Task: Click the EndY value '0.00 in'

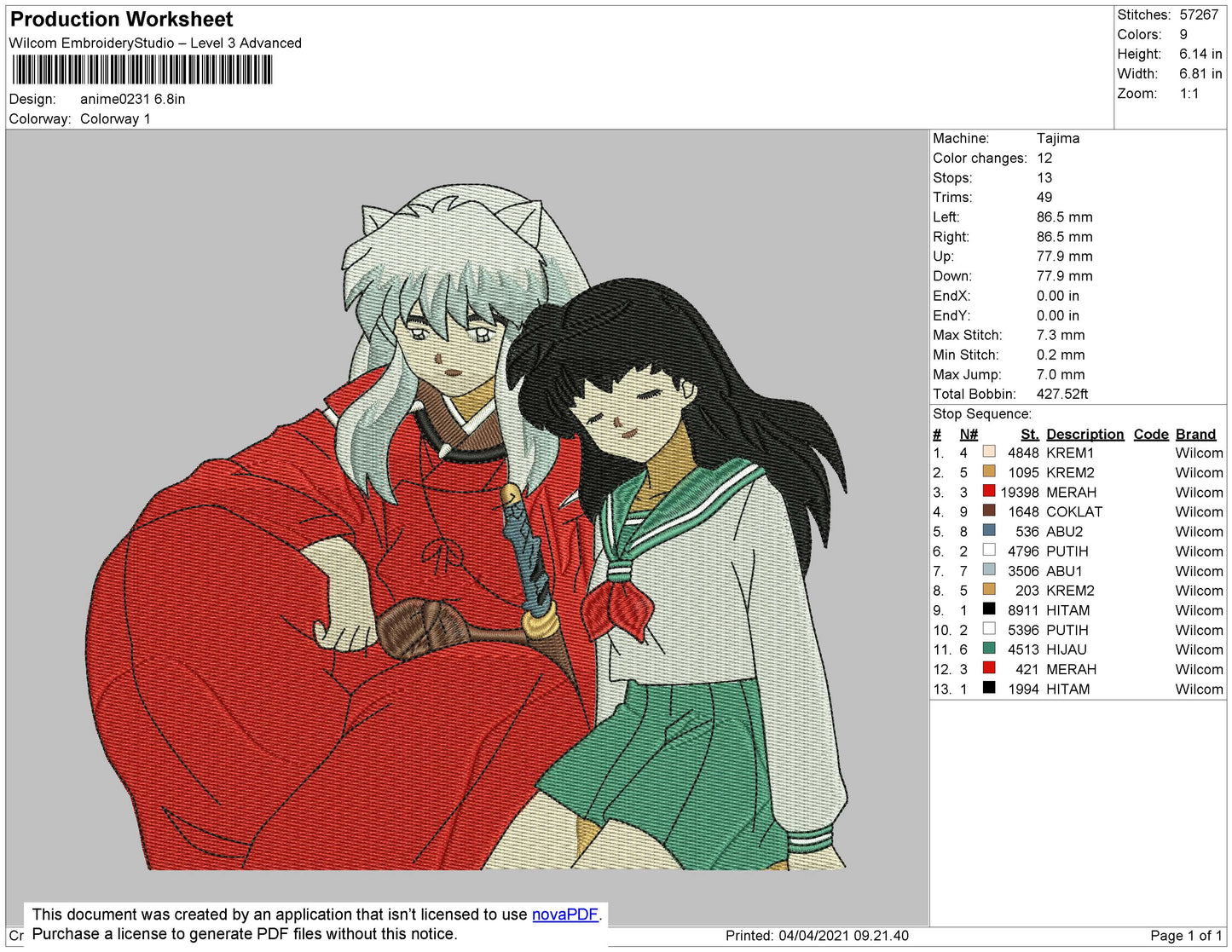Action: coord(1058,315)
